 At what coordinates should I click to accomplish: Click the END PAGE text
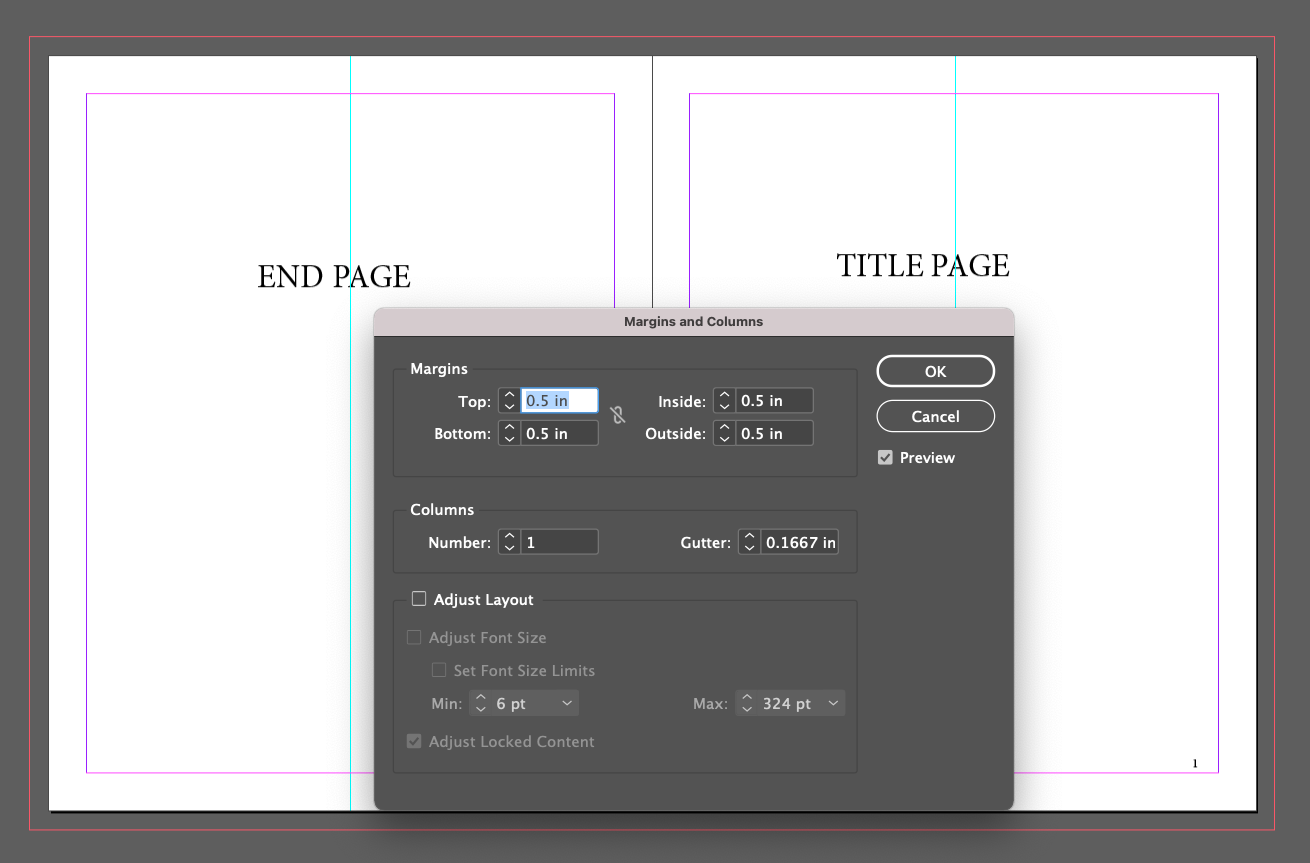(x=334, y=277)
